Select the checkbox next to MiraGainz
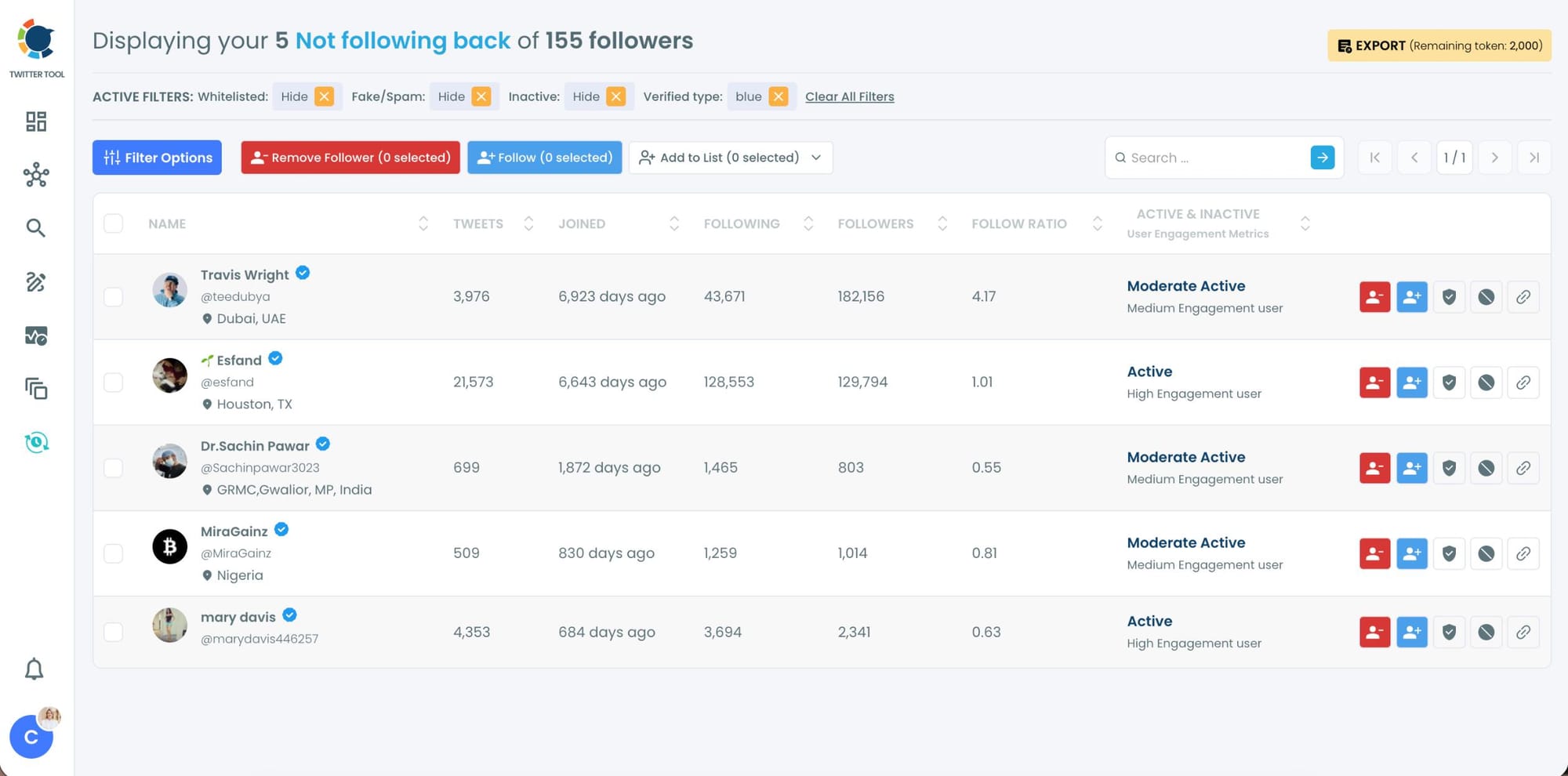This screenshot has height=776, width=1568. (113, 553)
